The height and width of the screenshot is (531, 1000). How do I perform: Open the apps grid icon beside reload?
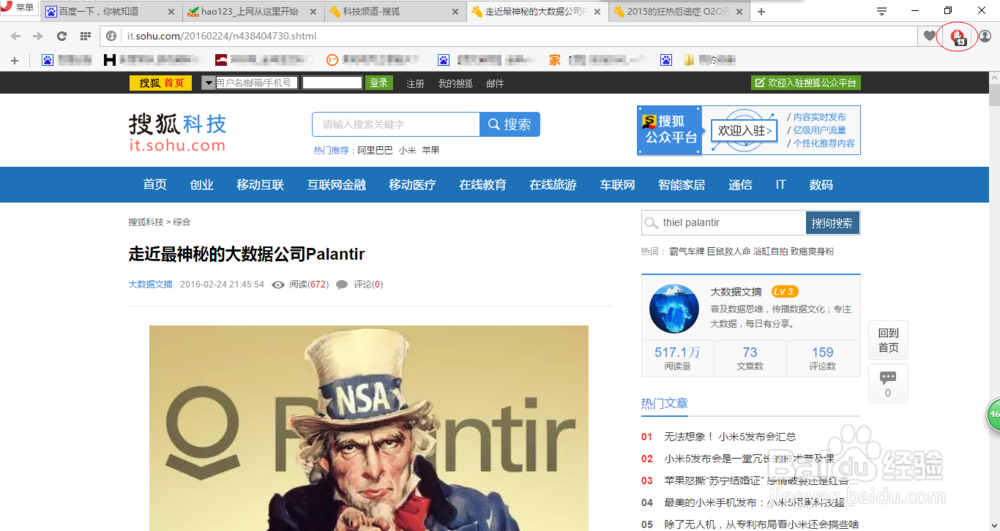tap(85, 36)
